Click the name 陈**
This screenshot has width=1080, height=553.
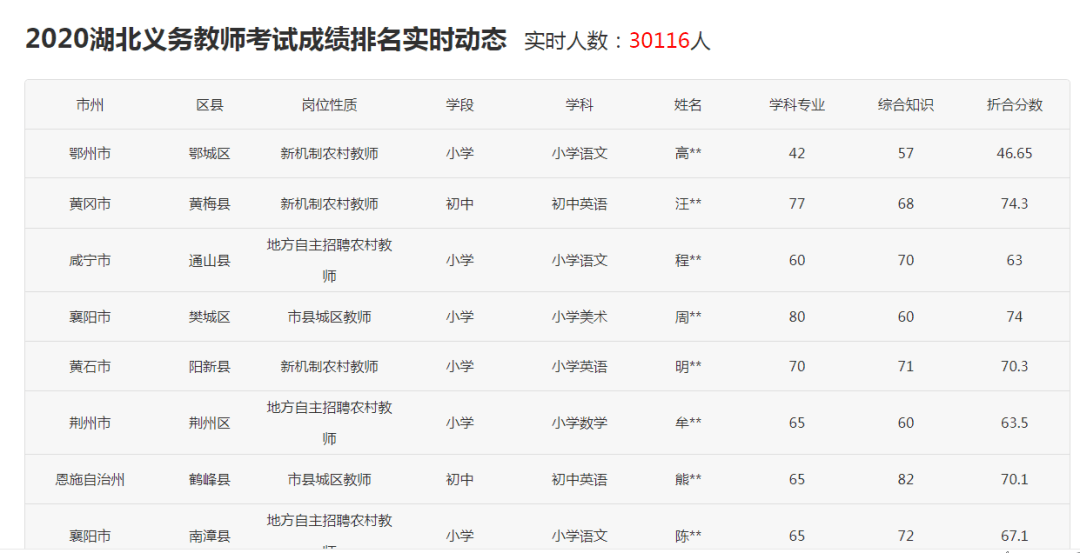pos(688,536)
